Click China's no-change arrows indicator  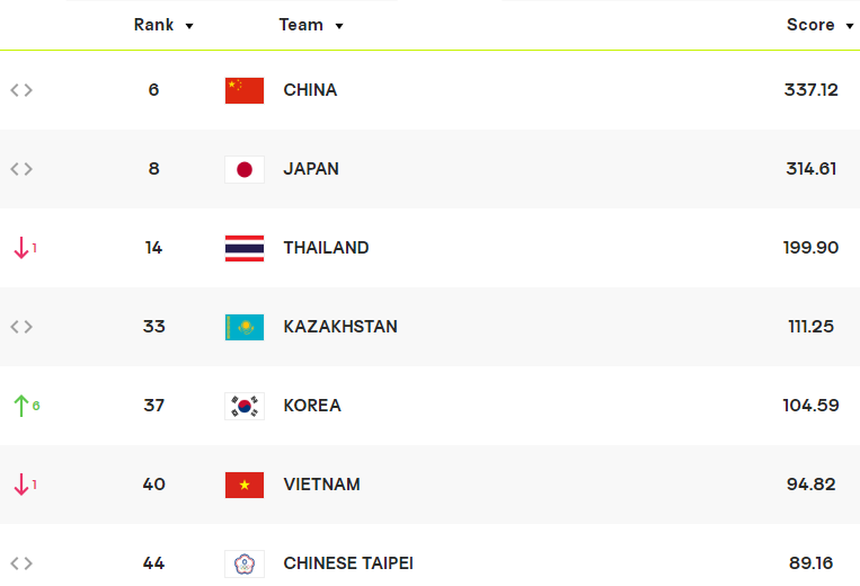(21, 90)
